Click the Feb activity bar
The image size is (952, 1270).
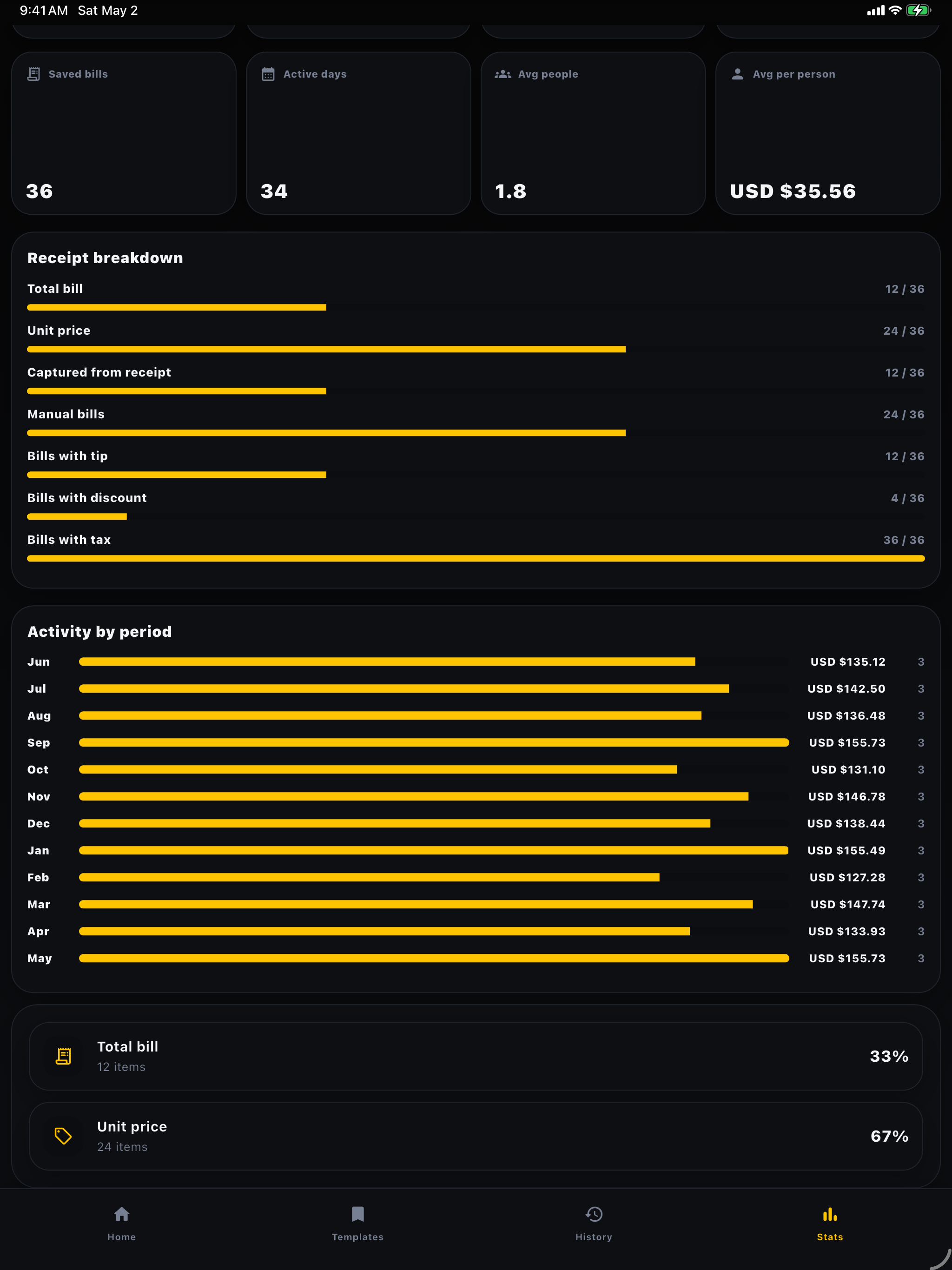(434, 877)
